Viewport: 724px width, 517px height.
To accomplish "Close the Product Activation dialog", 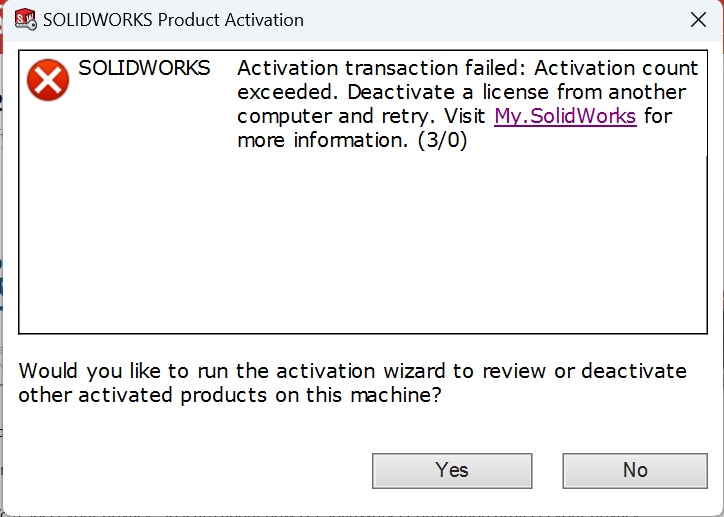I will (x=697, y=19).
